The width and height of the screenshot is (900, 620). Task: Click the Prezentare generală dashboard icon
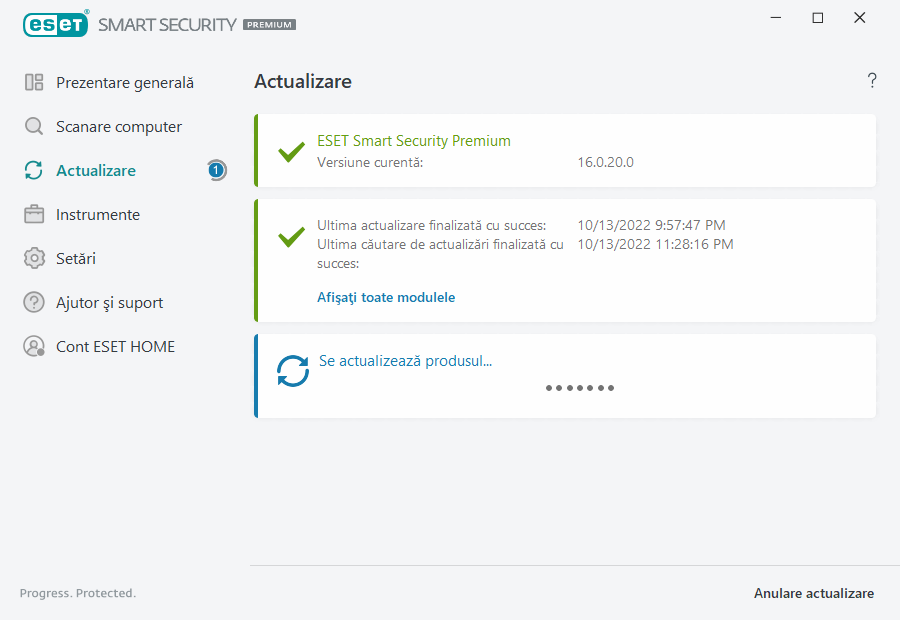34,83
